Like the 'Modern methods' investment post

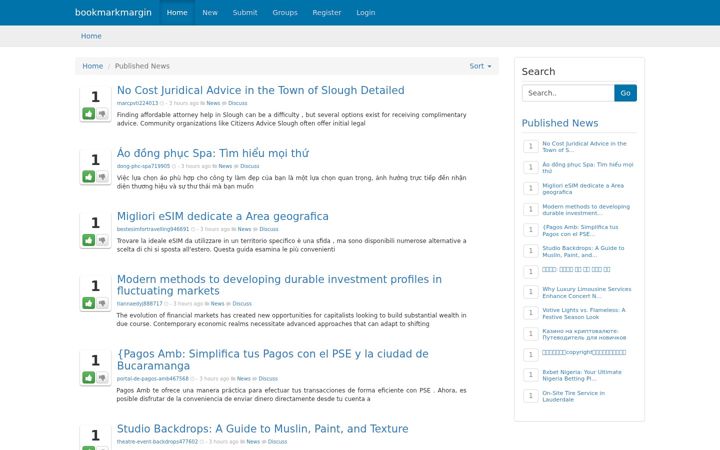(x=89, y=303)
